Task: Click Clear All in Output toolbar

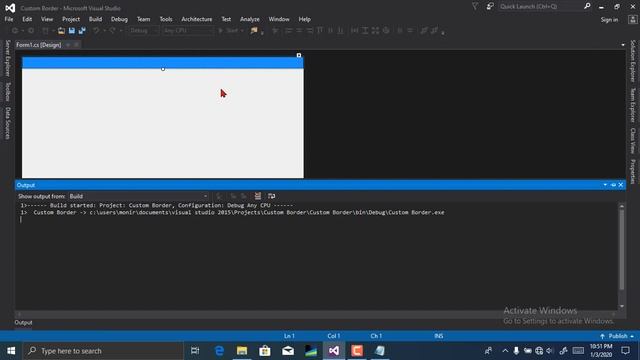Action: click(x=258, y=196)
